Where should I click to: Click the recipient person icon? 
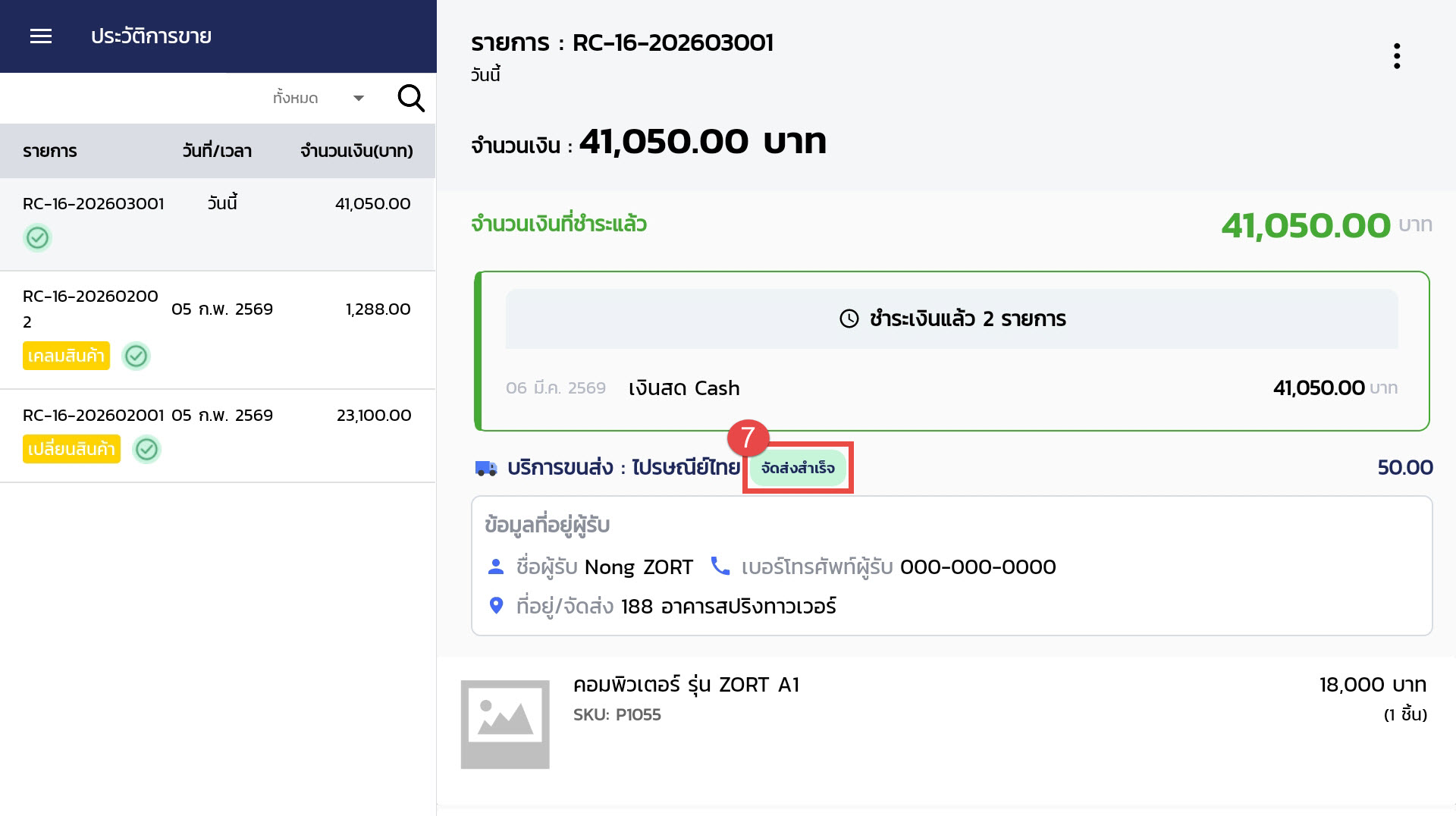[496, 566]
